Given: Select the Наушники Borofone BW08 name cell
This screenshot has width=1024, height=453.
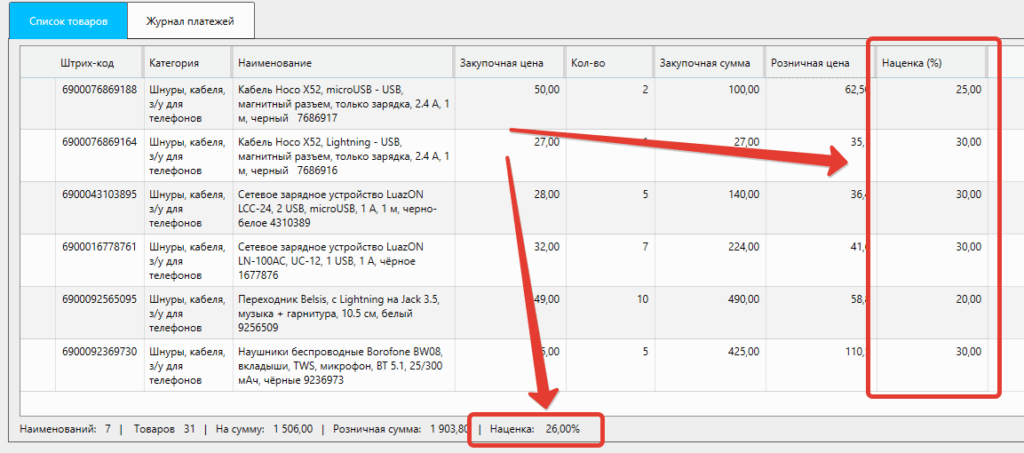Looking at the screenshot, I should click(340, 365).
